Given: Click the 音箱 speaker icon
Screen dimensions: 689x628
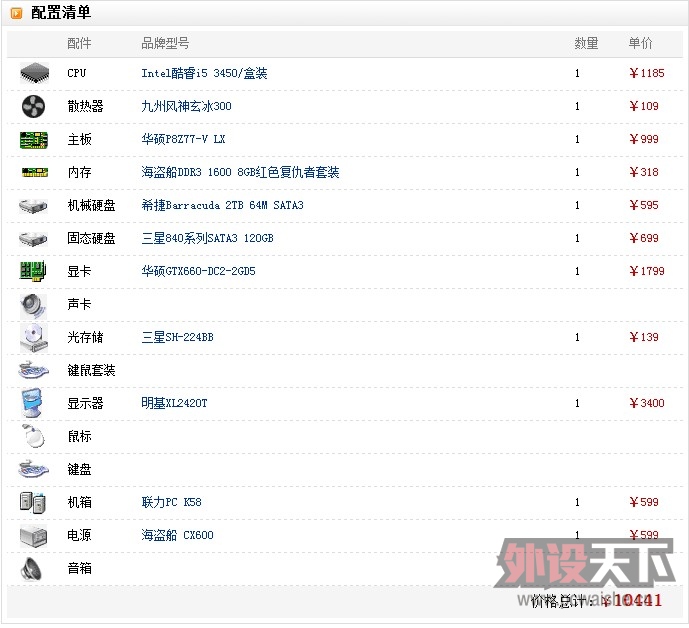Looking at the screenshot, I should click(x=31, y=569).
